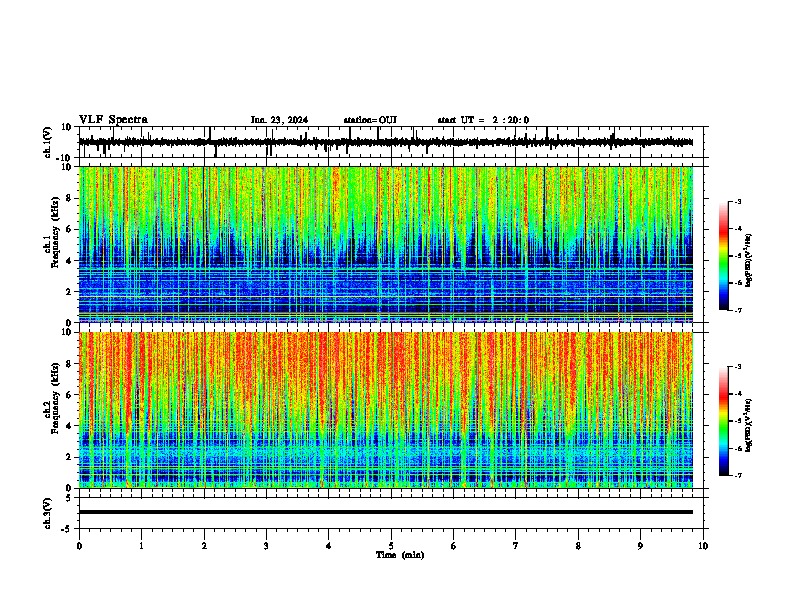
Task: Click the log(PSD) label beside ch.1 colorbar
Action: [x=748, y=260]
